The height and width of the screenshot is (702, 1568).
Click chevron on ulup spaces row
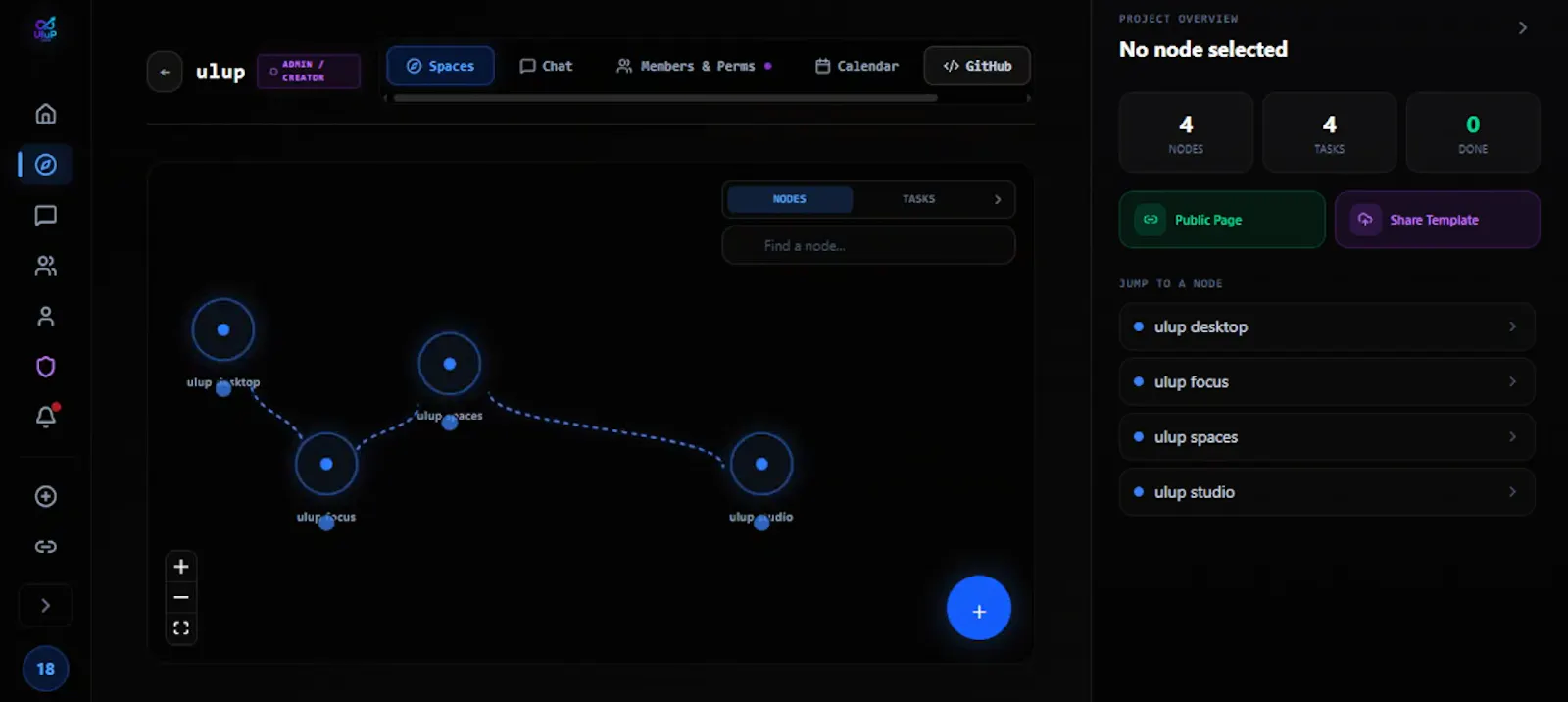pyautogui.click(x=1512, y=437)
